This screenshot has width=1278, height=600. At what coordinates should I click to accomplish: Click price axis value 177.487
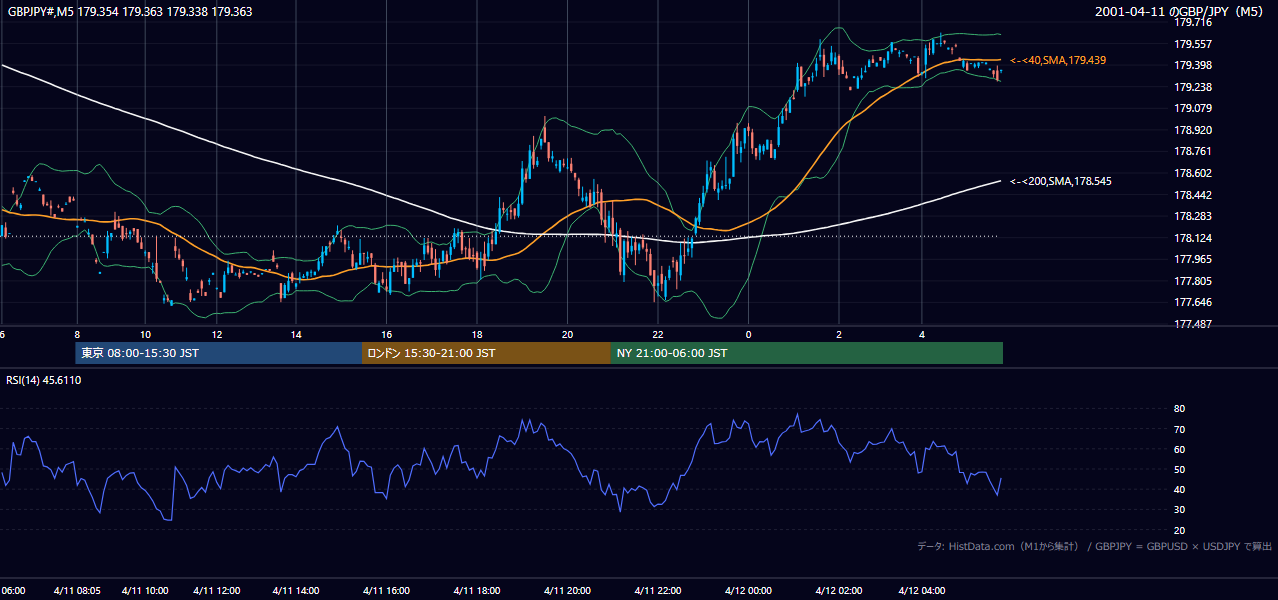[x=1192, y=324]
